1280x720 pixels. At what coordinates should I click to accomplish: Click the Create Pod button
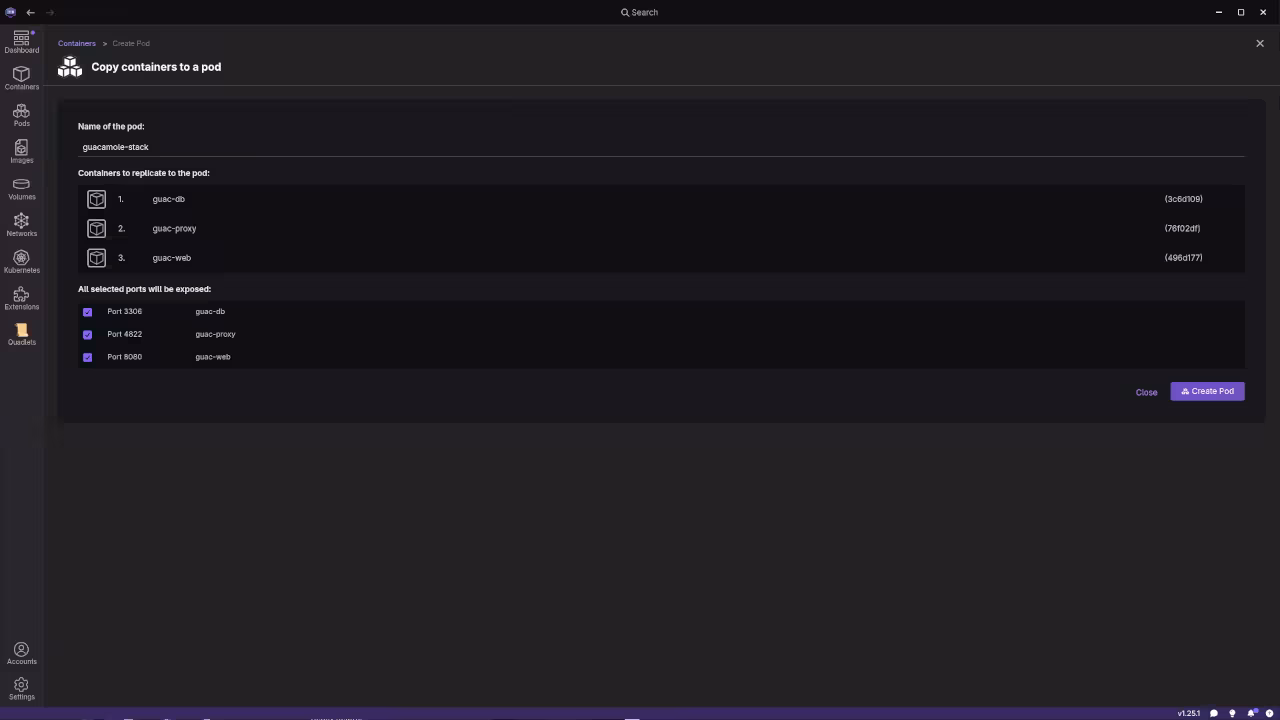pyautogui.click(x=1207, y=391)
